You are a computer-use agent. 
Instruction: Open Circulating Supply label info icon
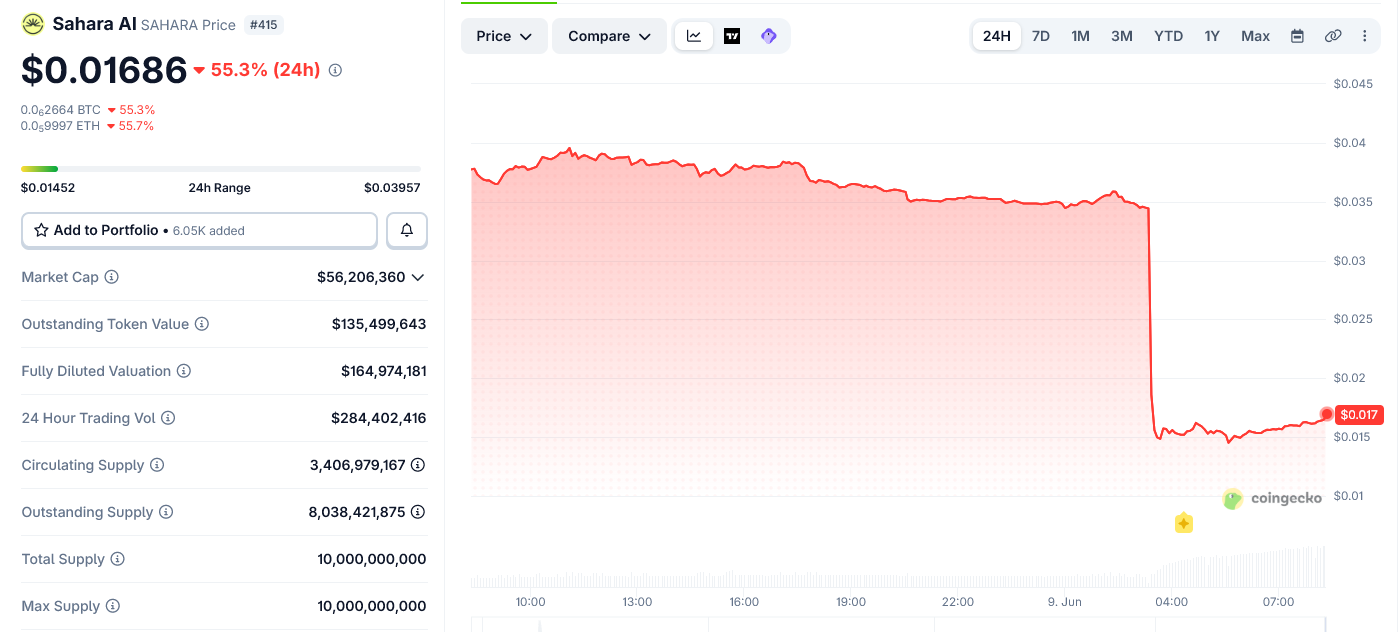click(x=157, y=465)
